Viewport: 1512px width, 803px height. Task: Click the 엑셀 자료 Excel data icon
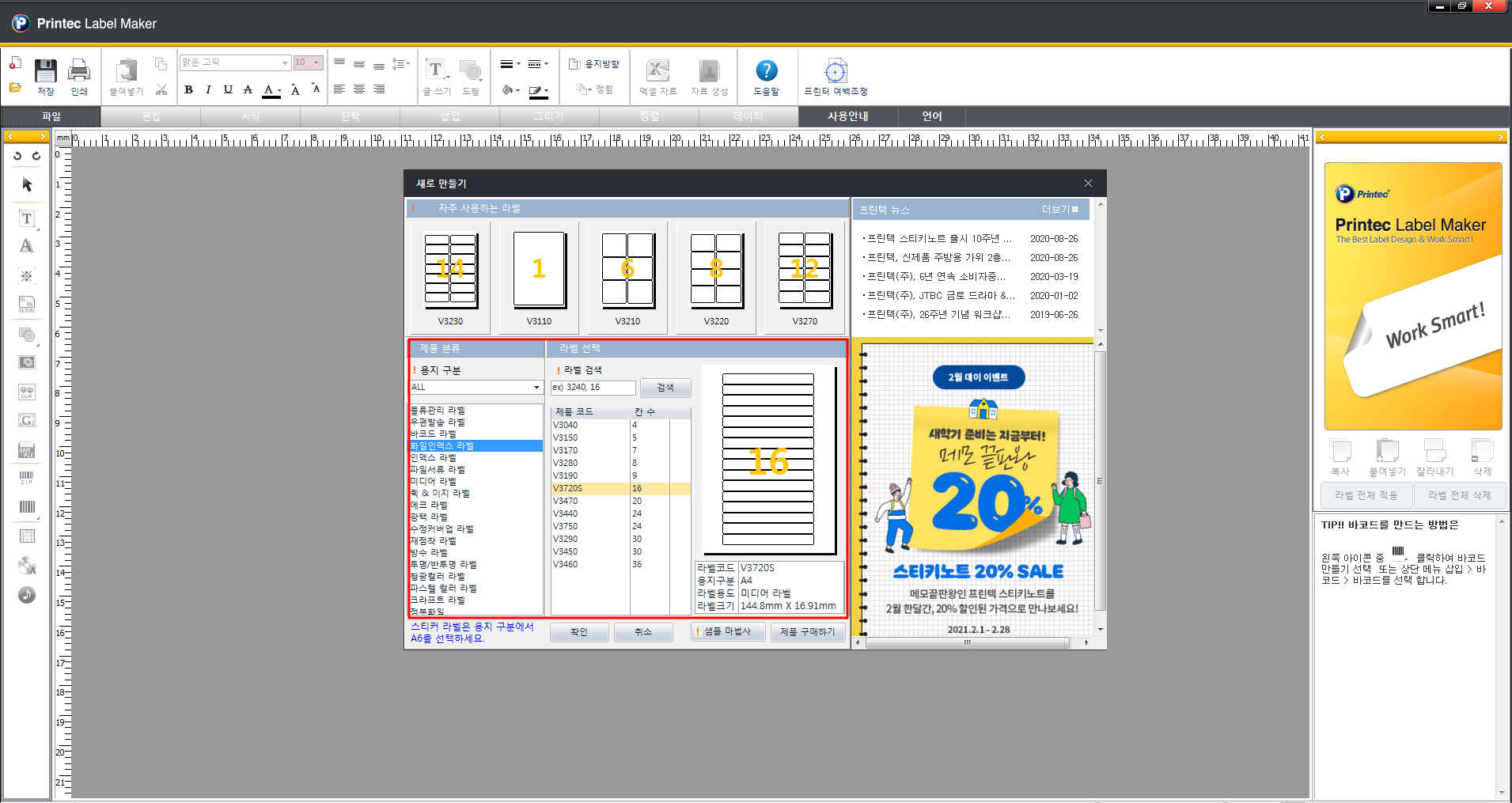[657, 71]
